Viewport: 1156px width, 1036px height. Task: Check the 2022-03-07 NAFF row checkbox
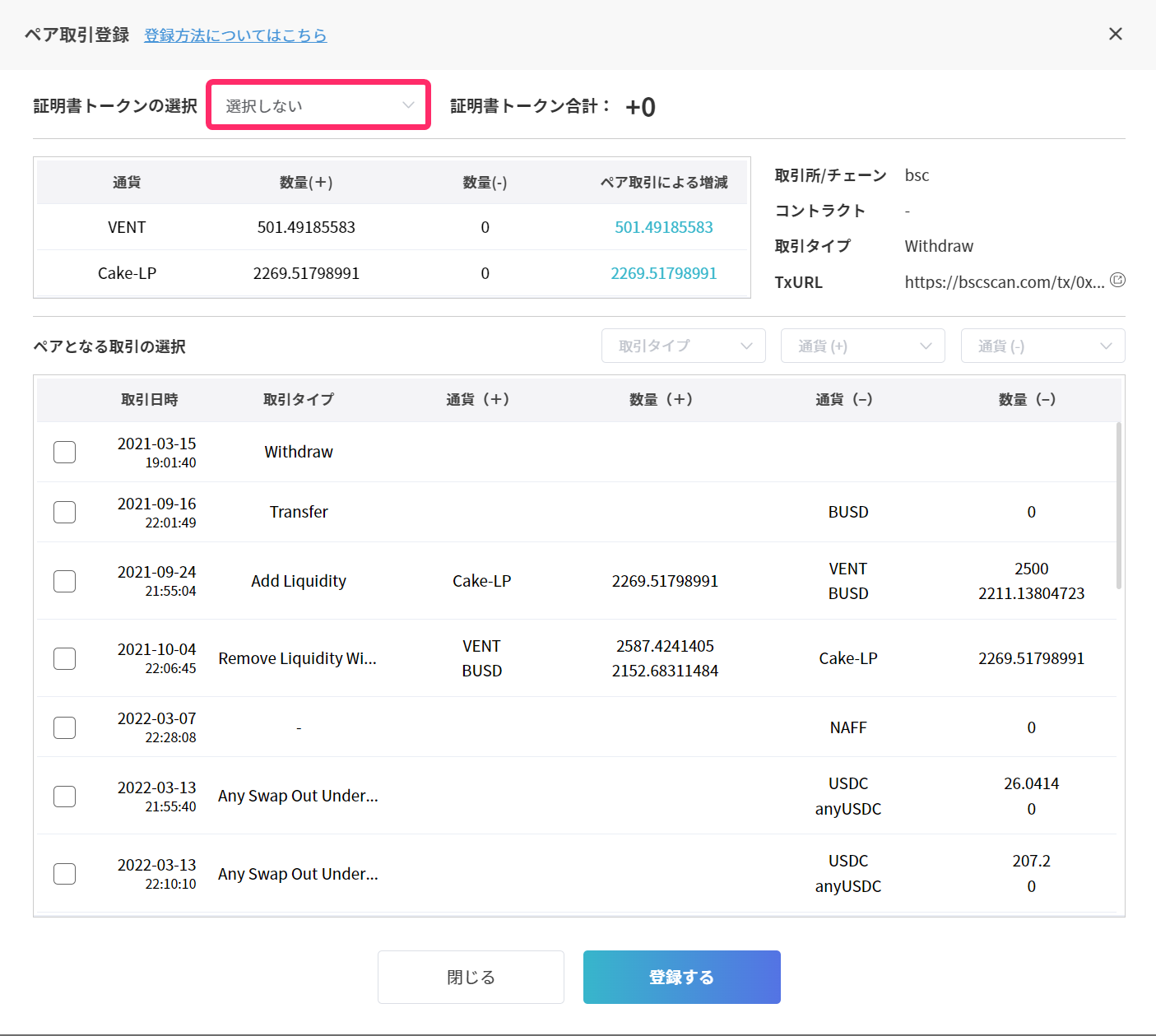[64, 727]
